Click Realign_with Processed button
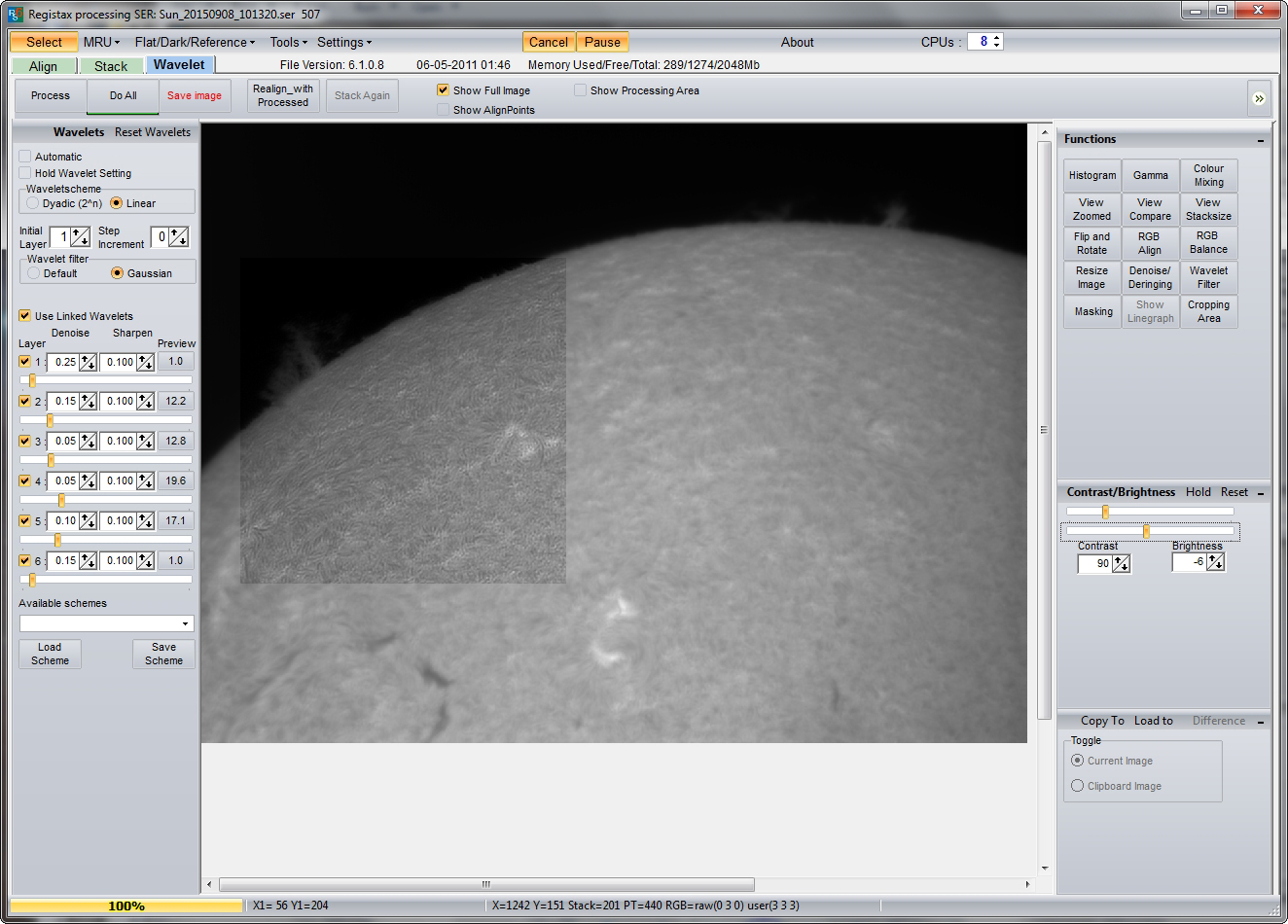This screenshot has width=1288, height=924. pos(283,95)
